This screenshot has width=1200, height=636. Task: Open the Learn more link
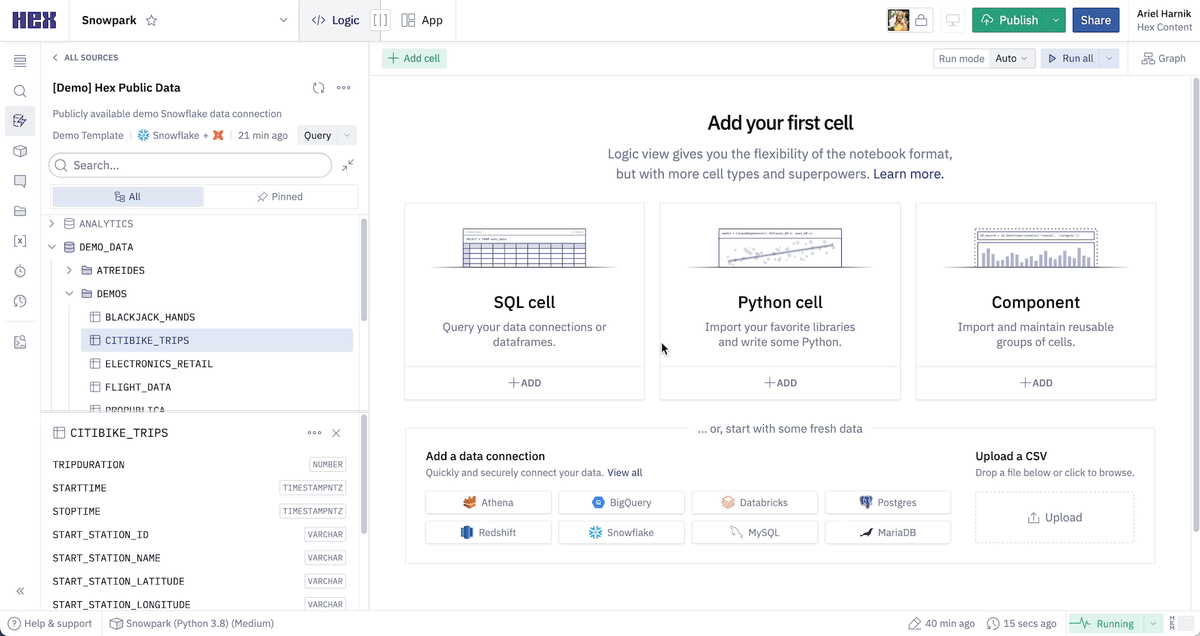(908, 174)
